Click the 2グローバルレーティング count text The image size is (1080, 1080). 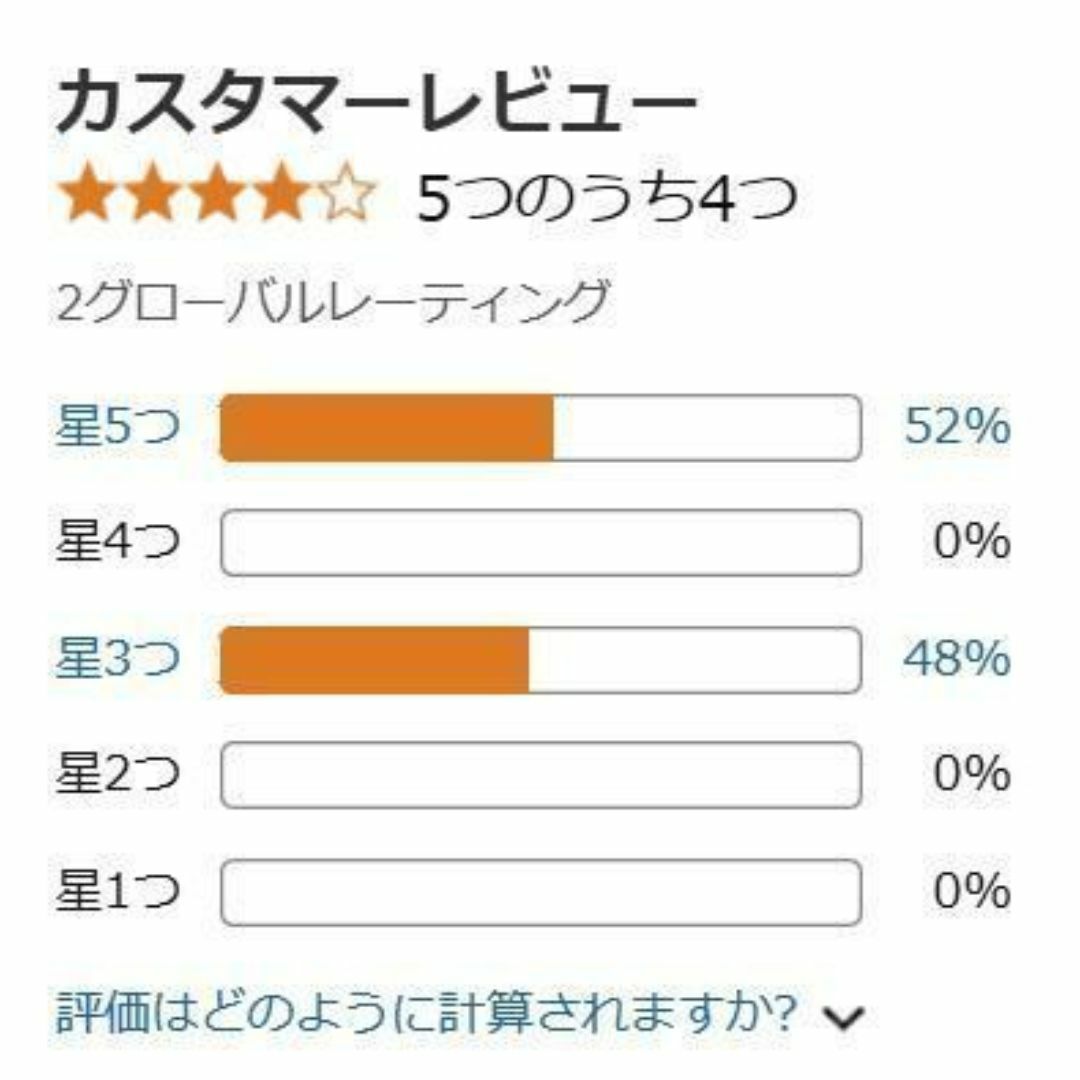click(333, 301)
